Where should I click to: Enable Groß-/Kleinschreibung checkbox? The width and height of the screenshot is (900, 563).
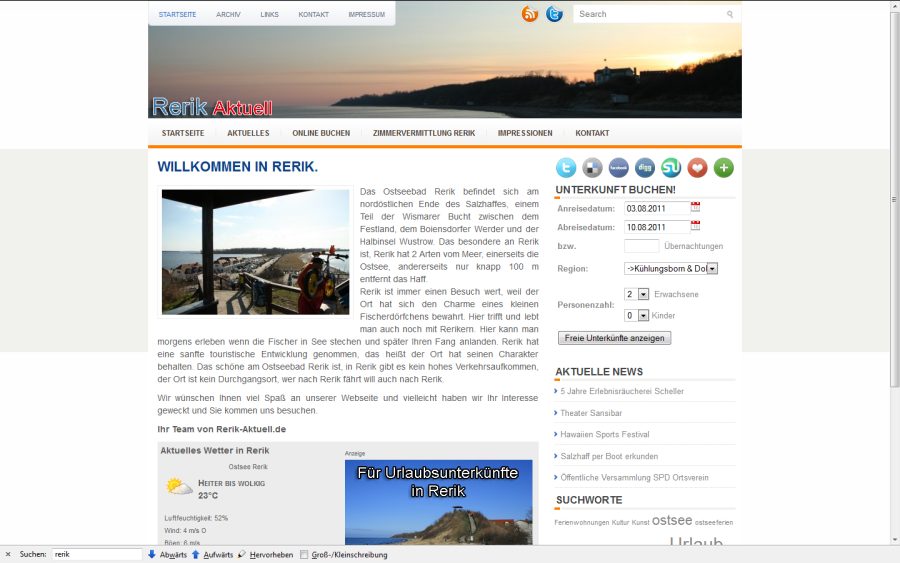click(x=305, y=554)
